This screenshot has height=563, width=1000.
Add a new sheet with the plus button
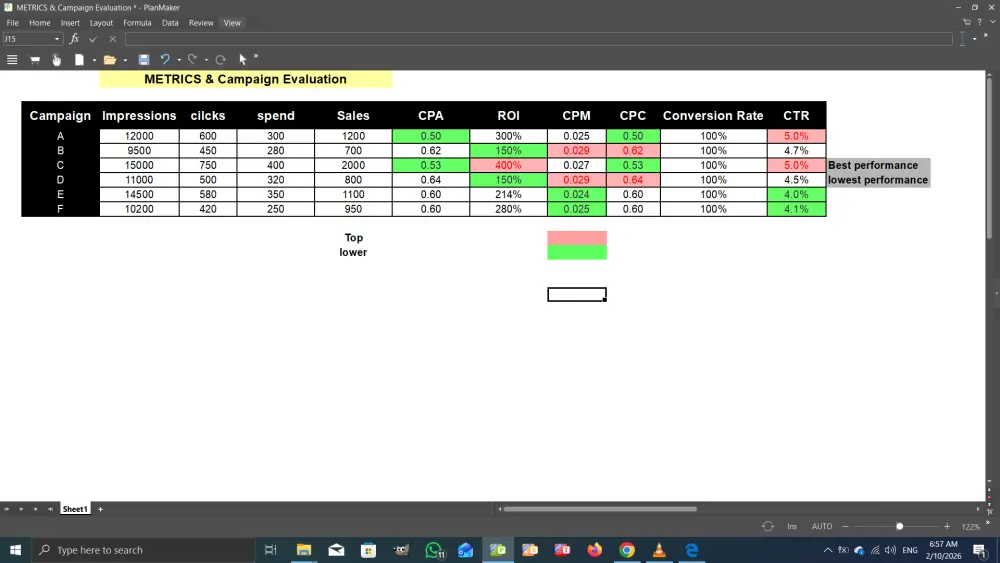(x=100, y=509)
